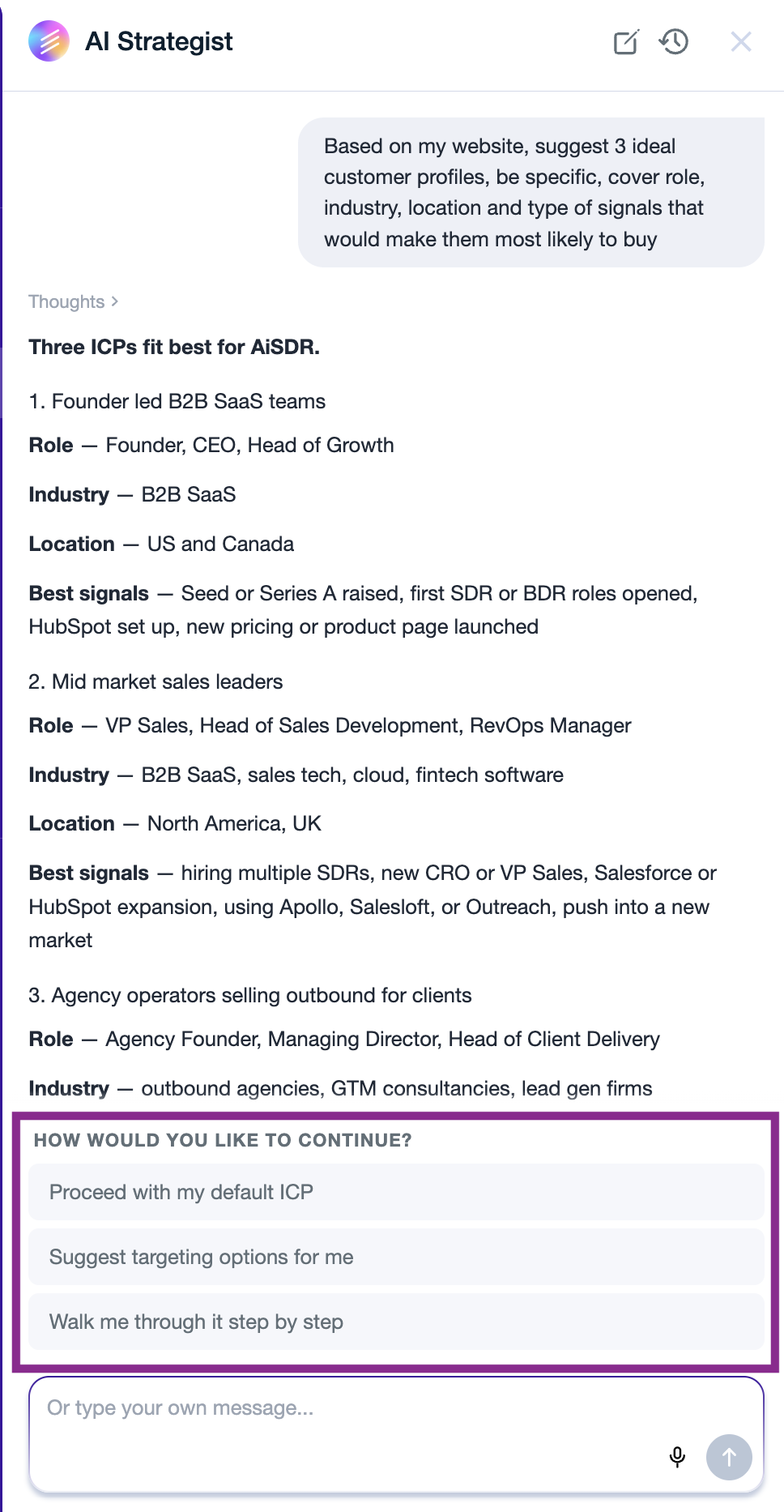Image resolution: width=784 pixels, height=1512 pixels.
Task: Click the Founder led B2B SaaS teams item
Action: pos(177,401)
